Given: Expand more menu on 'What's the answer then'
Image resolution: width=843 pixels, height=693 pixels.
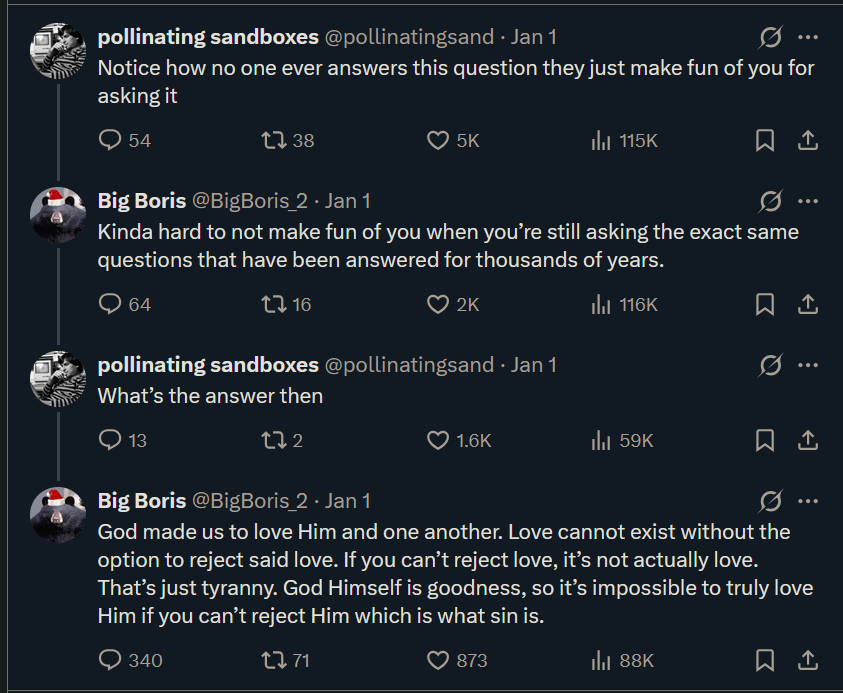Looking at the screenshot, I should click(x=808, y=366).
